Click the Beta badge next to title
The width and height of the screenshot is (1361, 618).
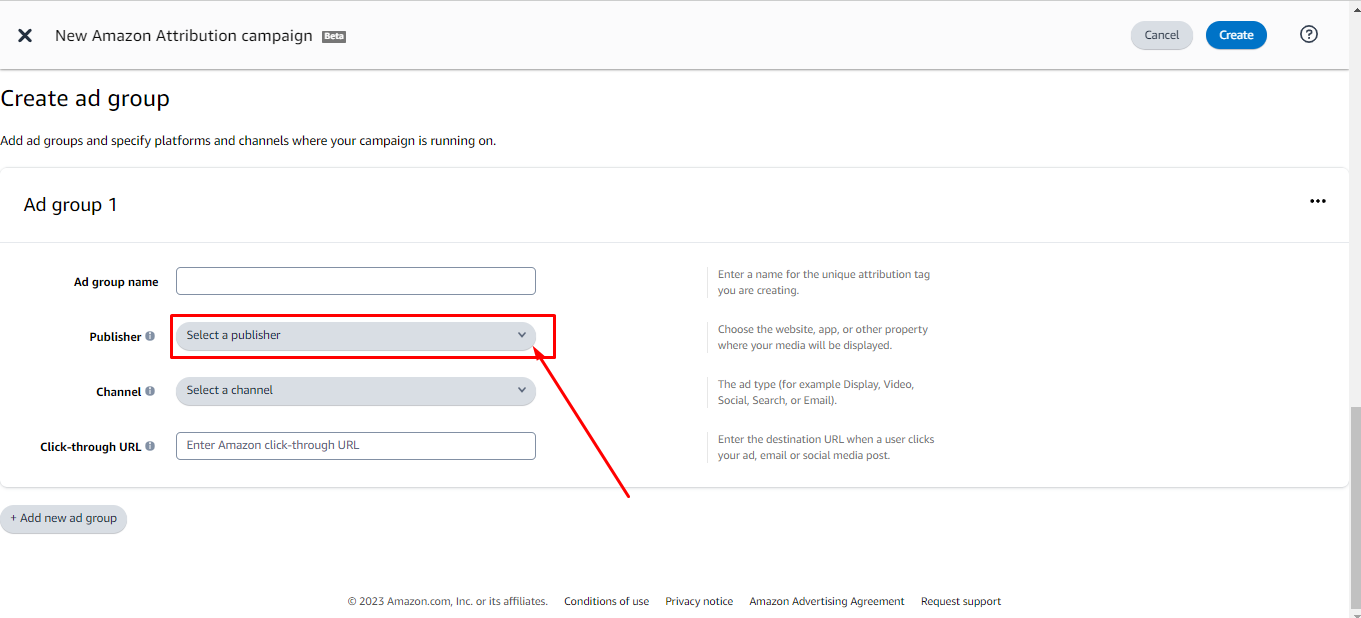(x=334, y=36)
